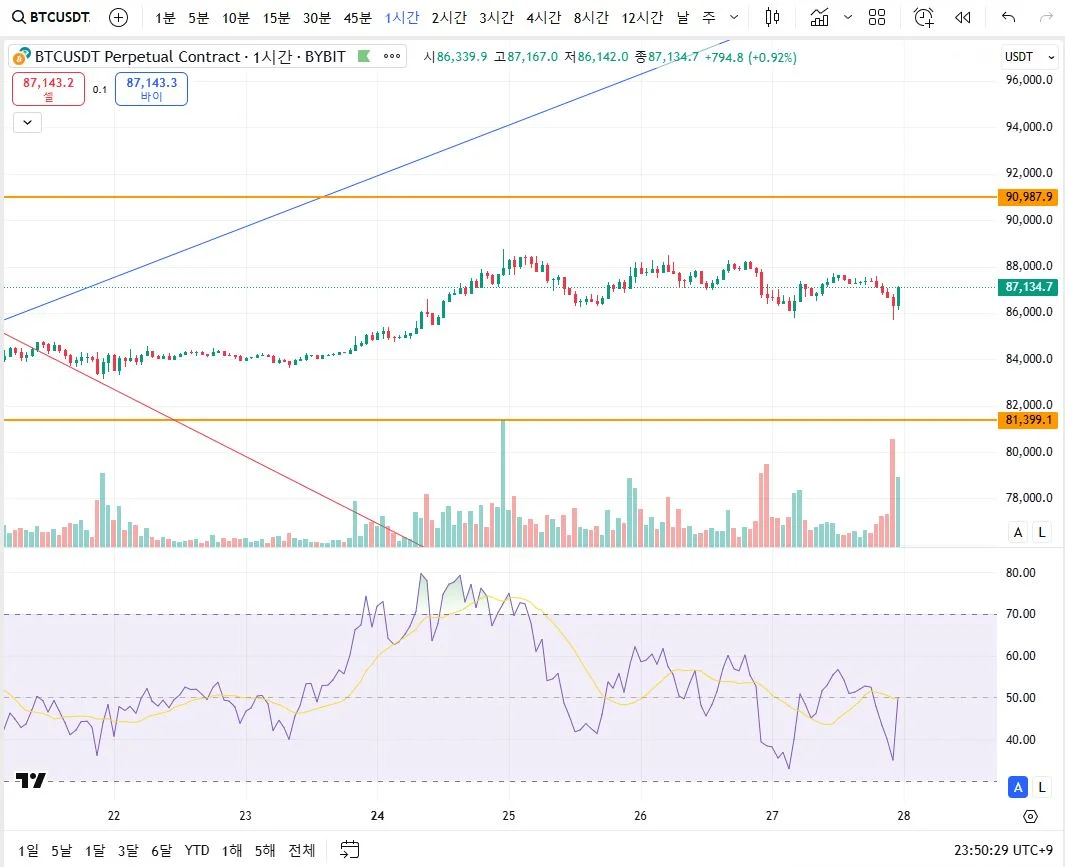The height and width of the screenshot is (867, 1065).
Task: Toggle log scale L on RSI pane
Action: 1042,788
